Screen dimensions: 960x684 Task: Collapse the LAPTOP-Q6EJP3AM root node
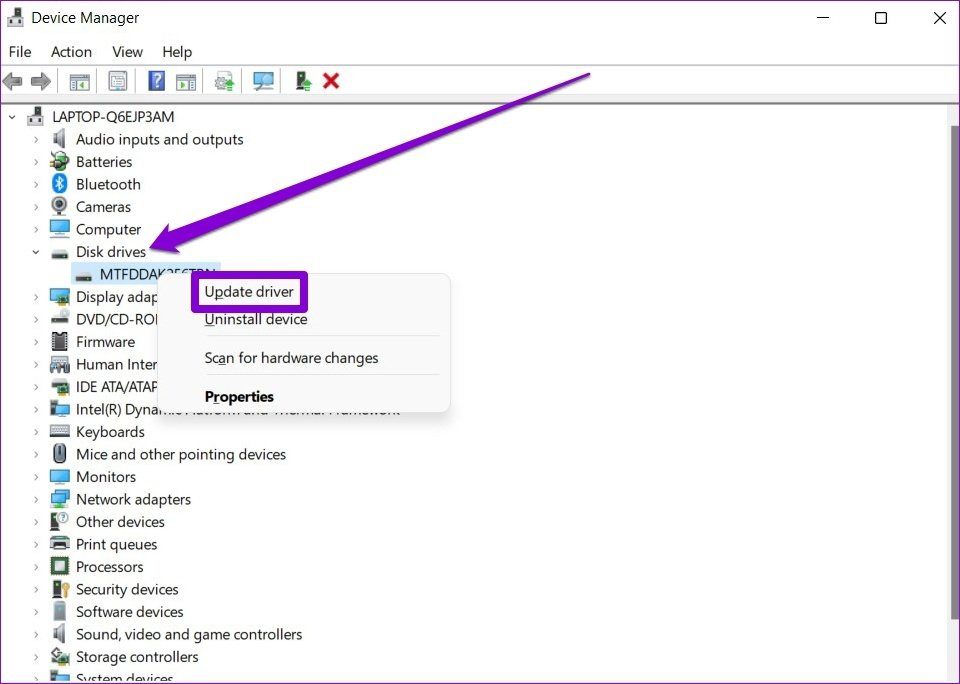[x=12, y=116]
